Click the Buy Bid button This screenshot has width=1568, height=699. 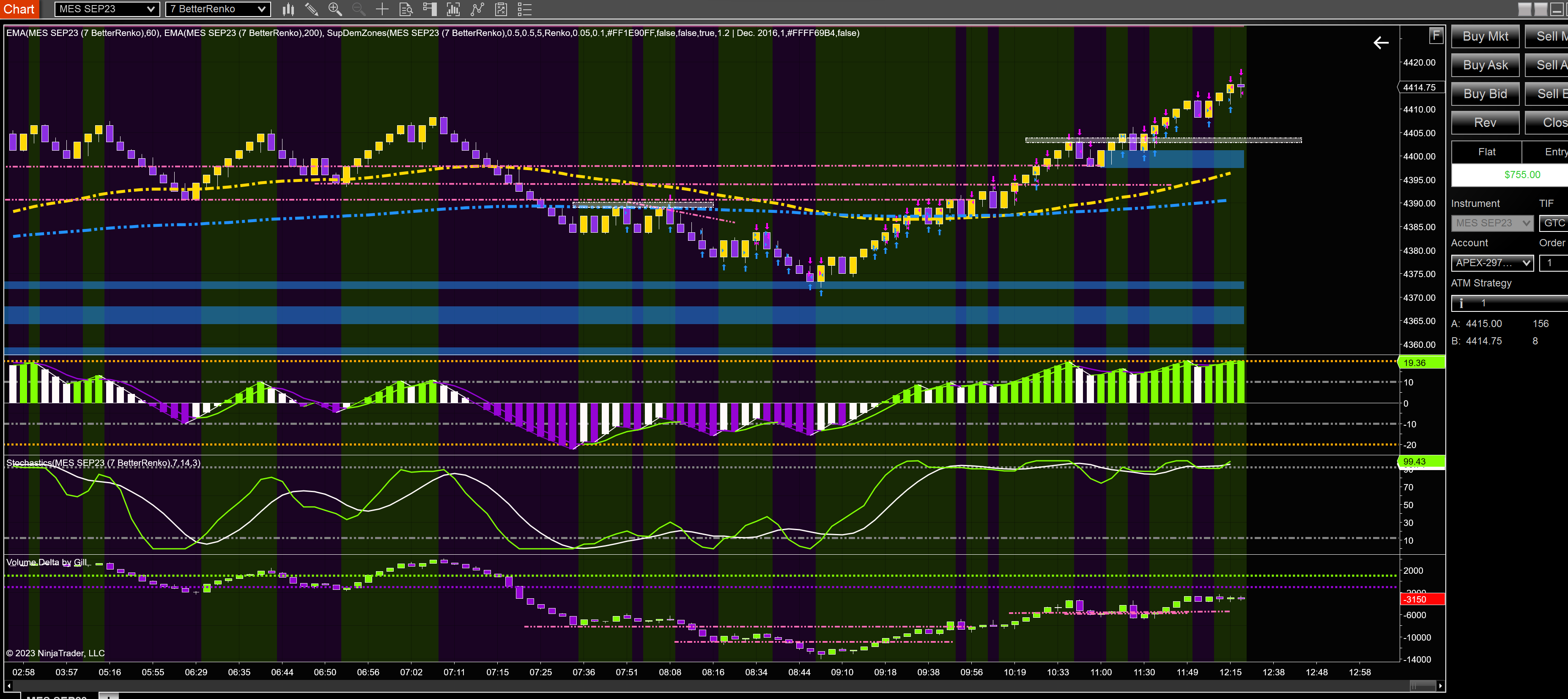tap(1485, 94)
